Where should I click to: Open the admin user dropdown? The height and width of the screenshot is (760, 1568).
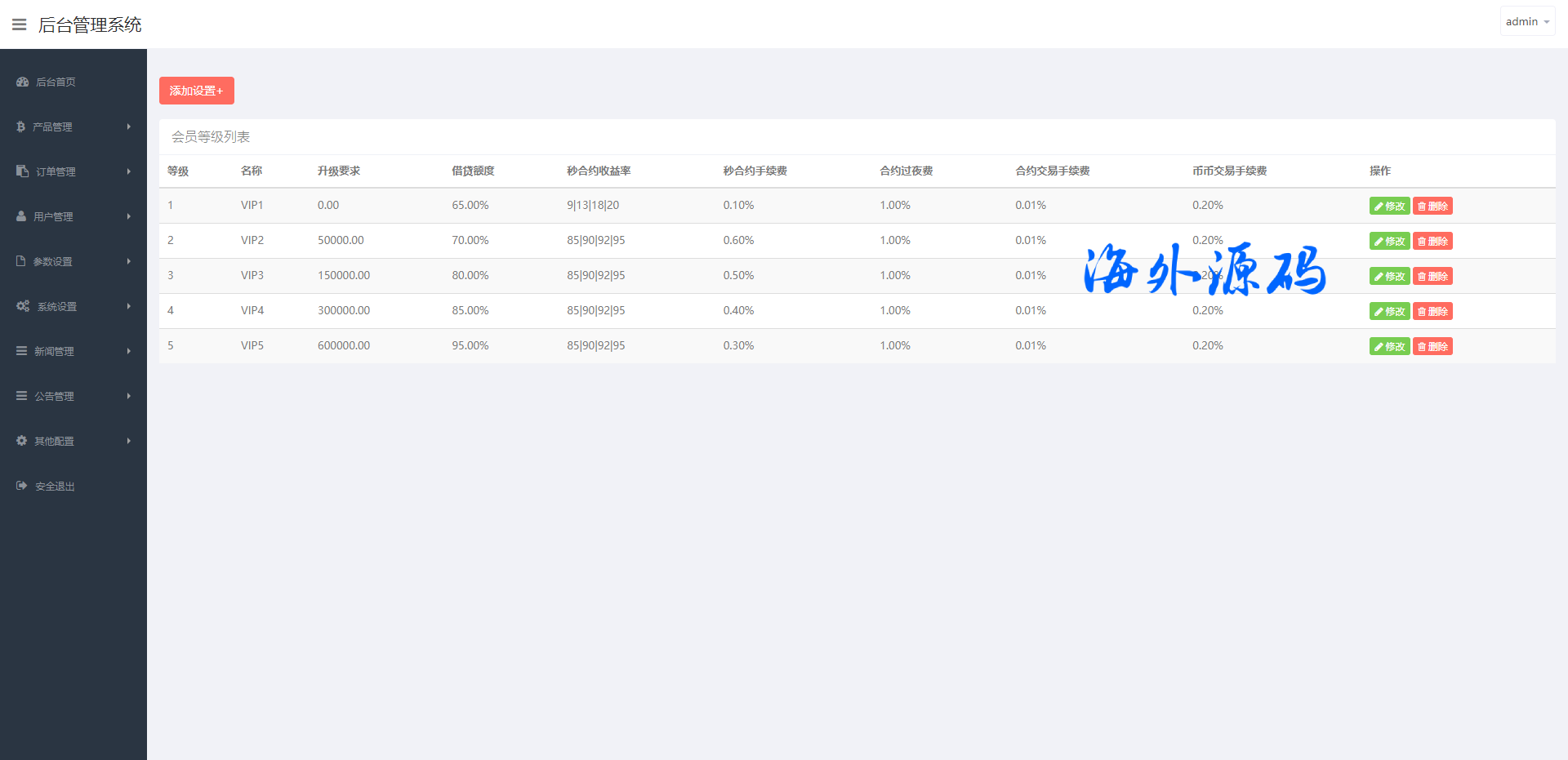1526,22
